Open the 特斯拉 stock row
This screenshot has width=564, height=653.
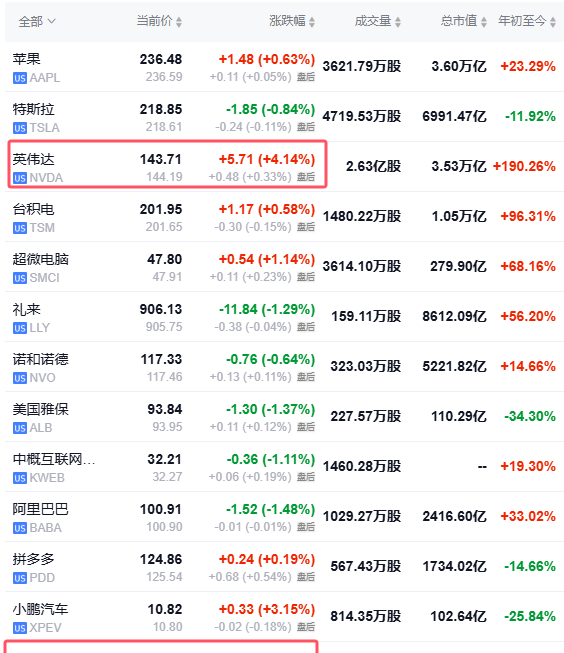[284, 117]
